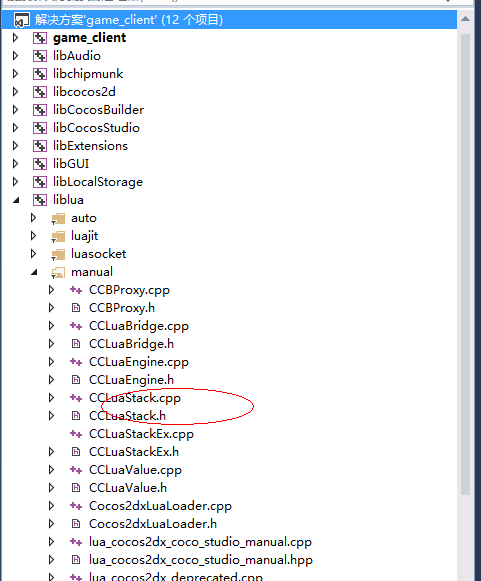Click the luajit filter folder icon
This screenshot has width=481, height=581.
58,236
